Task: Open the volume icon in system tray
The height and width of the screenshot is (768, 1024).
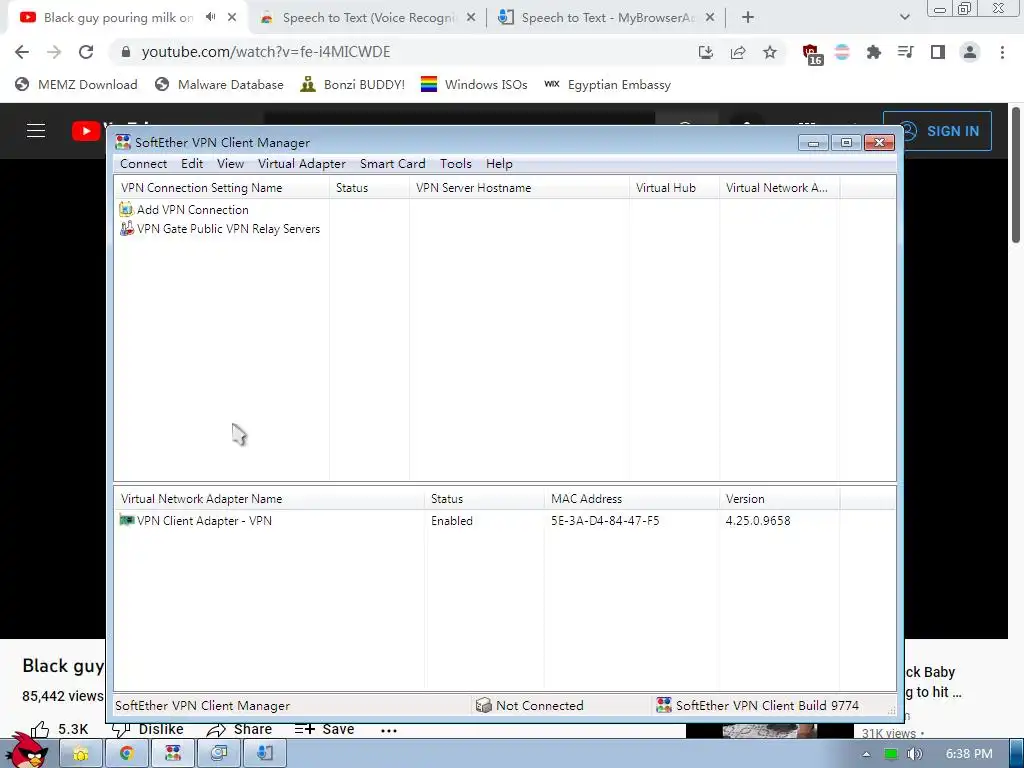Action: pyautogui.click(x=914, y=754)
